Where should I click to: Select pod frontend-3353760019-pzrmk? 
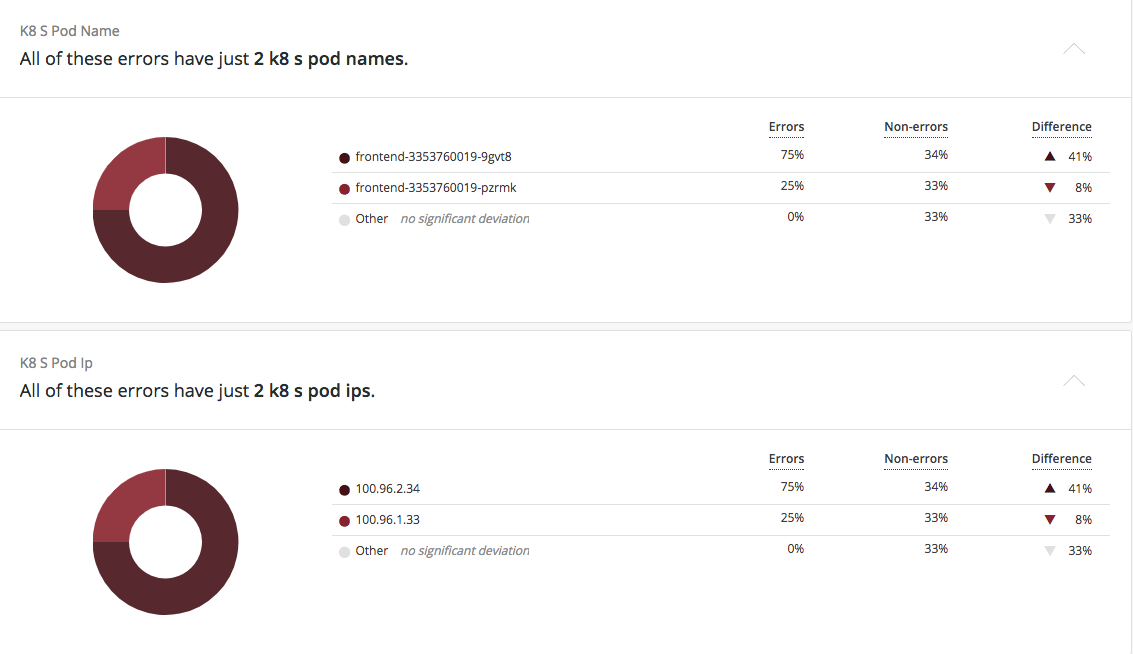coord(436,187)
